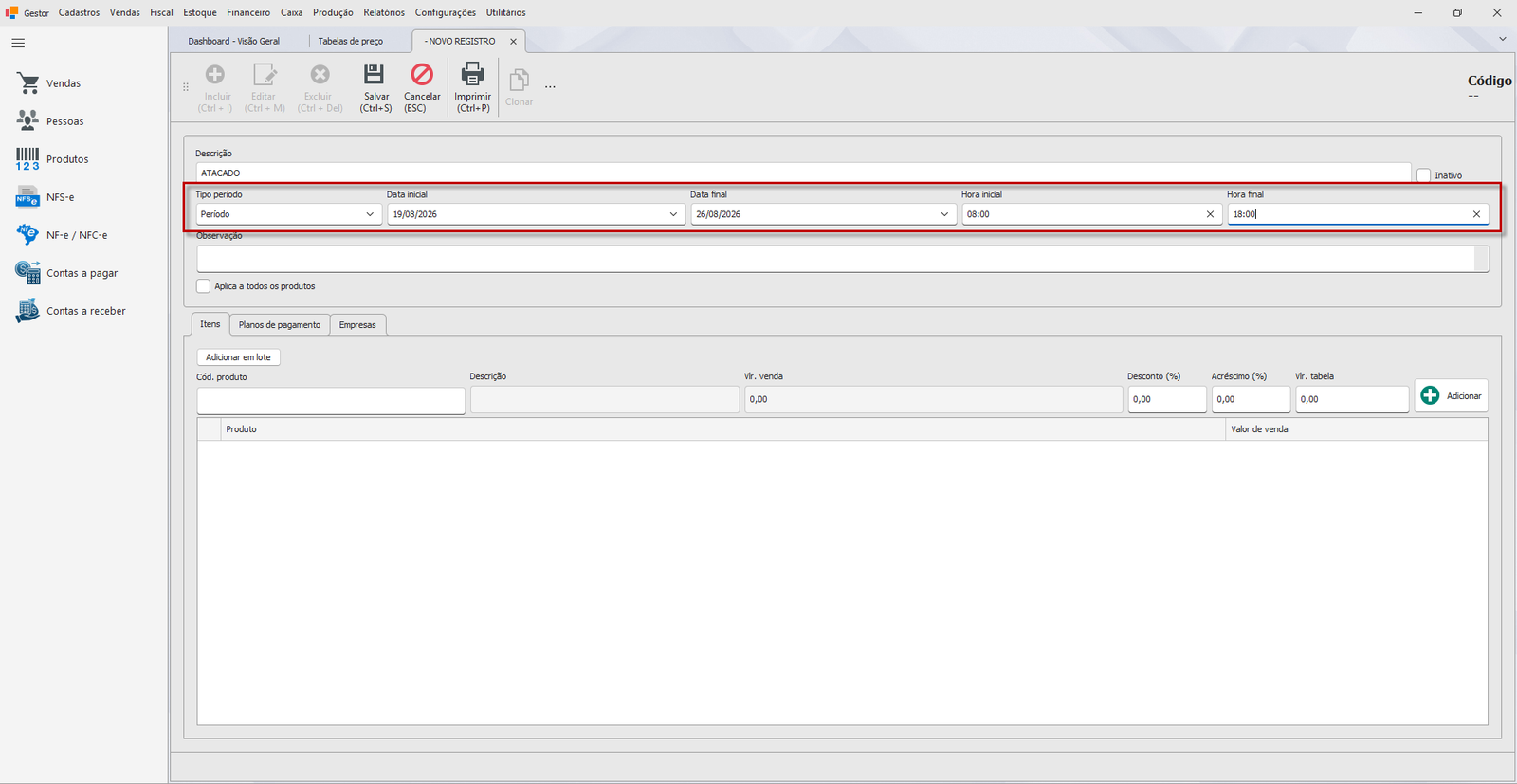Toggle the Inativo checkbox
The height and width of the screenshot is (784, 1517).
point(1423,175)
